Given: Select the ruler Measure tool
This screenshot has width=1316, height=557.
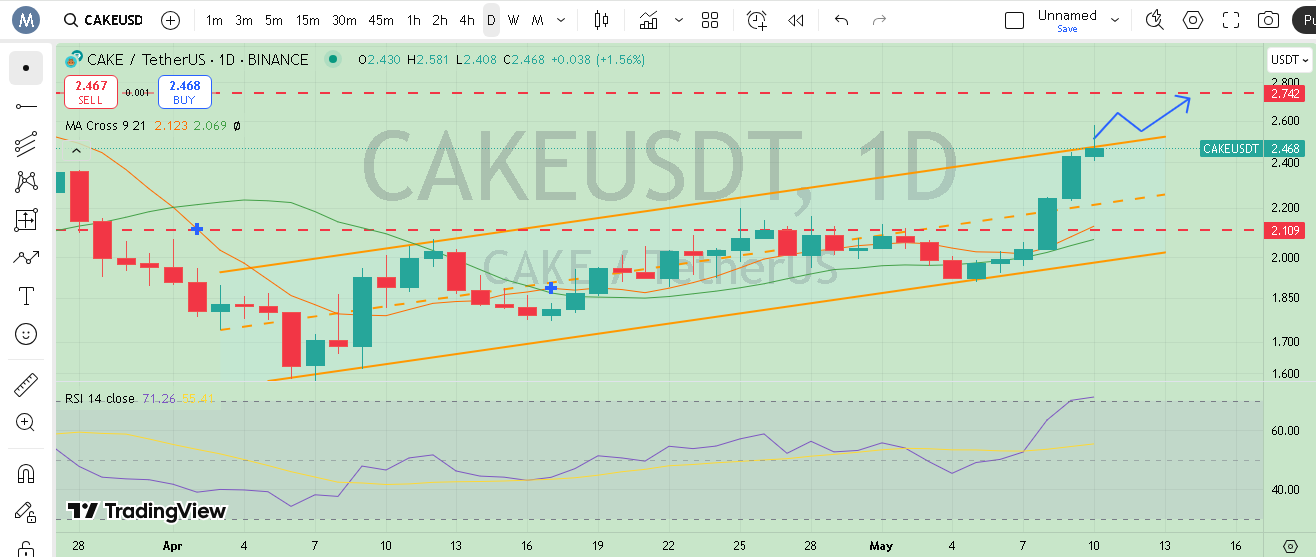Looking at the screenshot, I should click(26, 384).
